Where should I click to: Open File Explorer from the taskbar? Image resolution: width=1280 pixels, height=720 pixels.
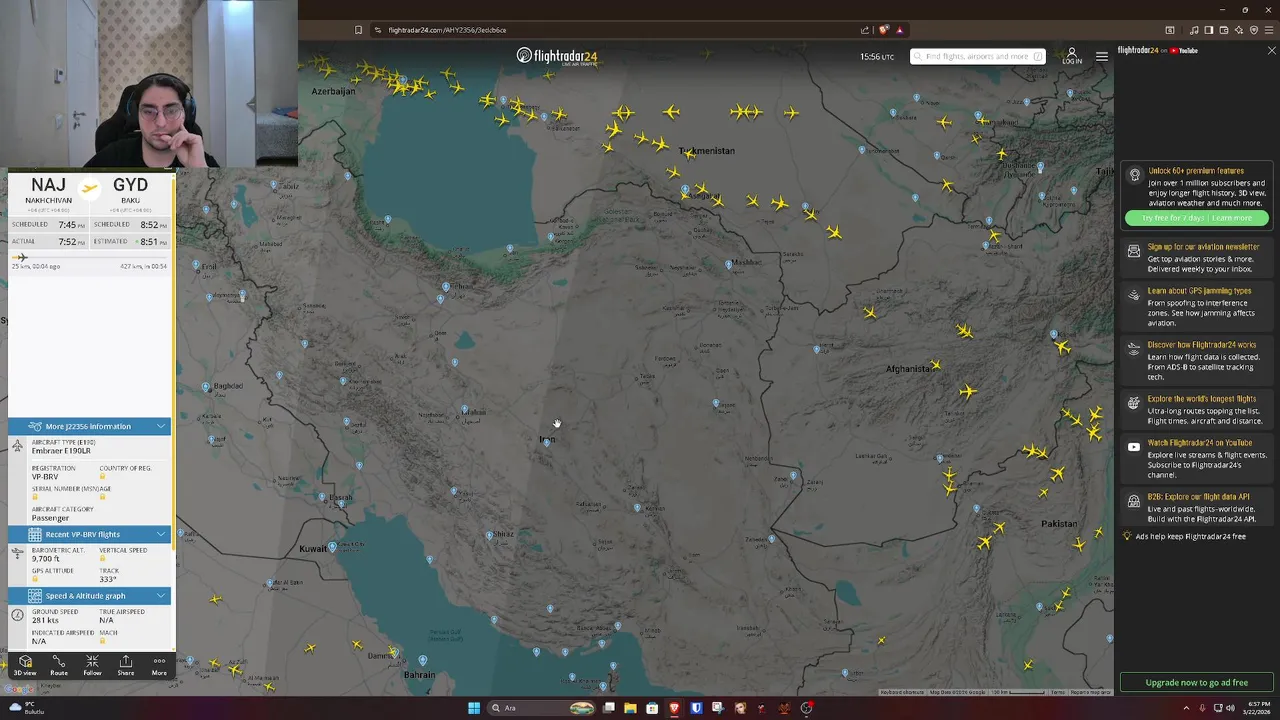630,708
